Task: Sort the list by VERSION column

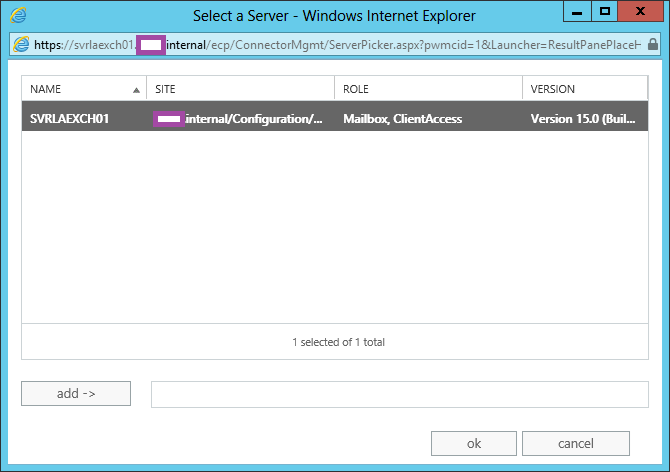Action: (x=585, y=89)
